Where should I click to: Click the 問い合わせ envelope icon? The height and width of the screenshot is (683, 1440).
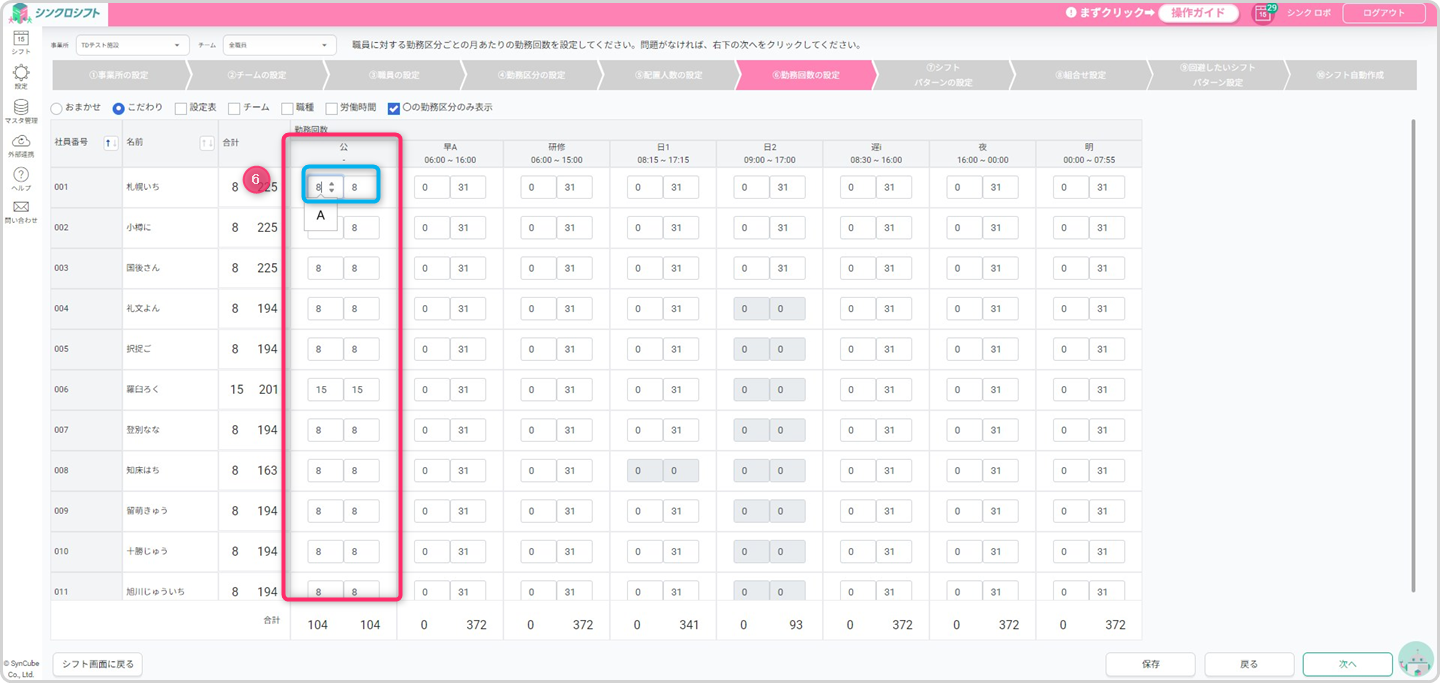21,208
